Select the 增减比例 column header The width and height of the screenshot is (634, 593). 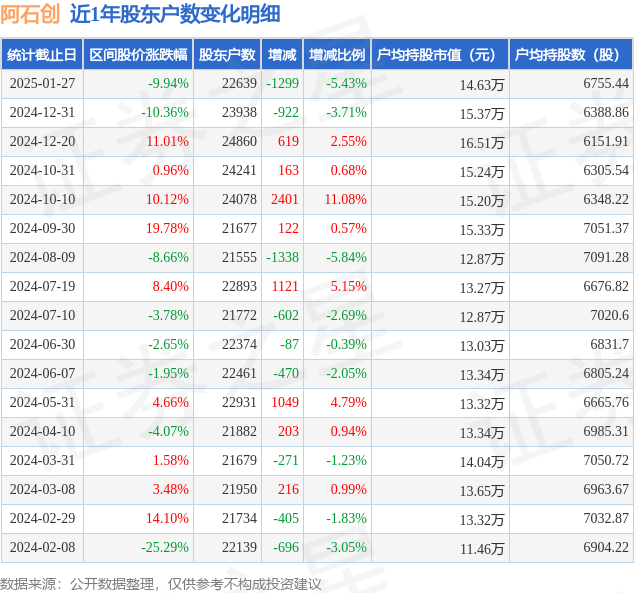(337, 55)
